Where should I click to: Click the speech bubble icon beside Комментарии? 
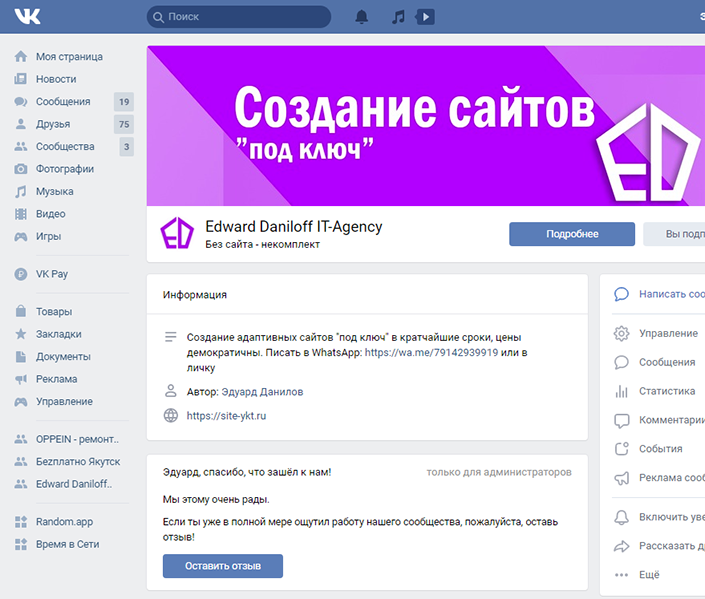click(x=621, y=420)
